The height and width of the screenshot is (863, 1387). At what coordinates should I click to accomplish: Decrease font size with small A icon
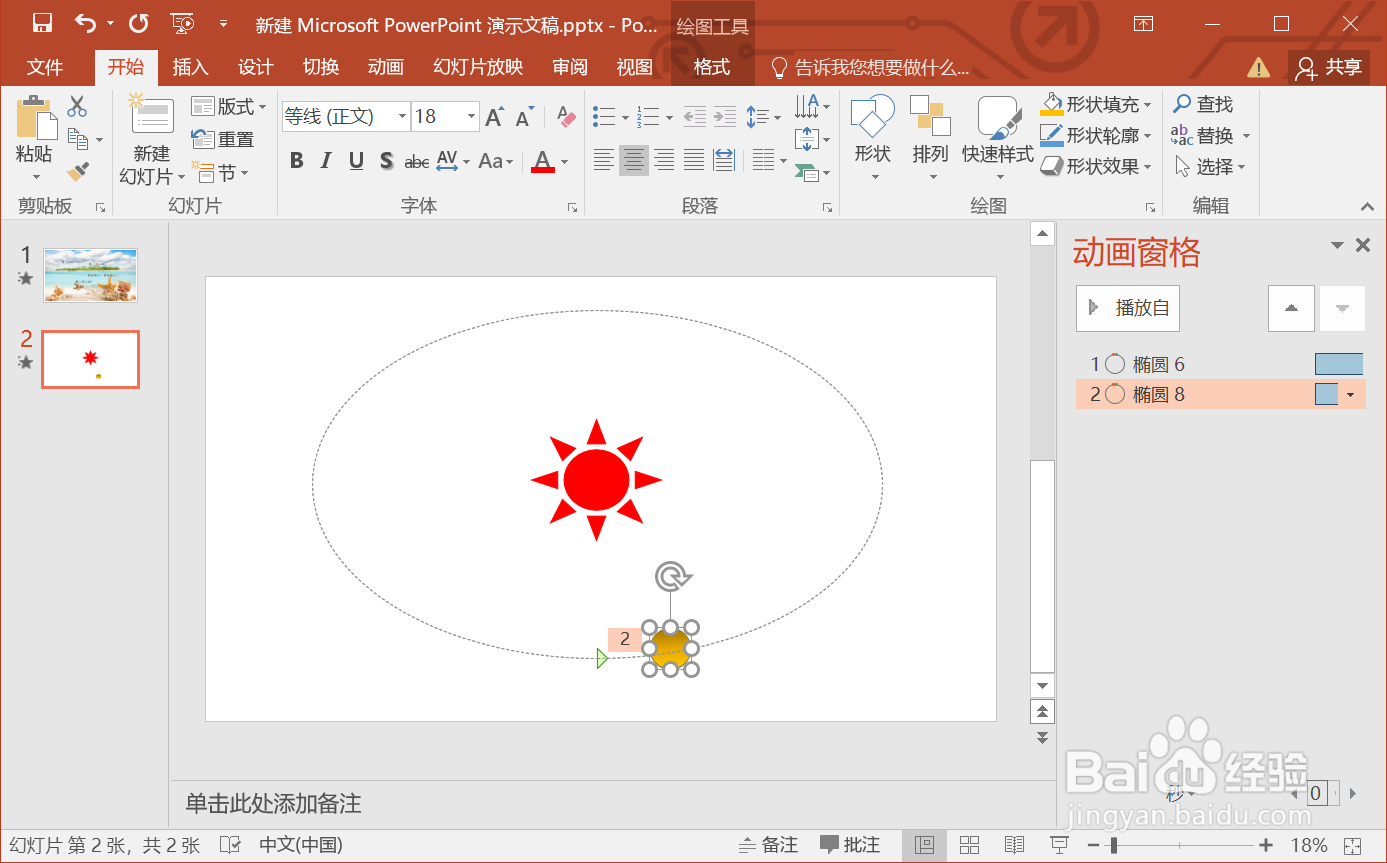click(525, 117)
